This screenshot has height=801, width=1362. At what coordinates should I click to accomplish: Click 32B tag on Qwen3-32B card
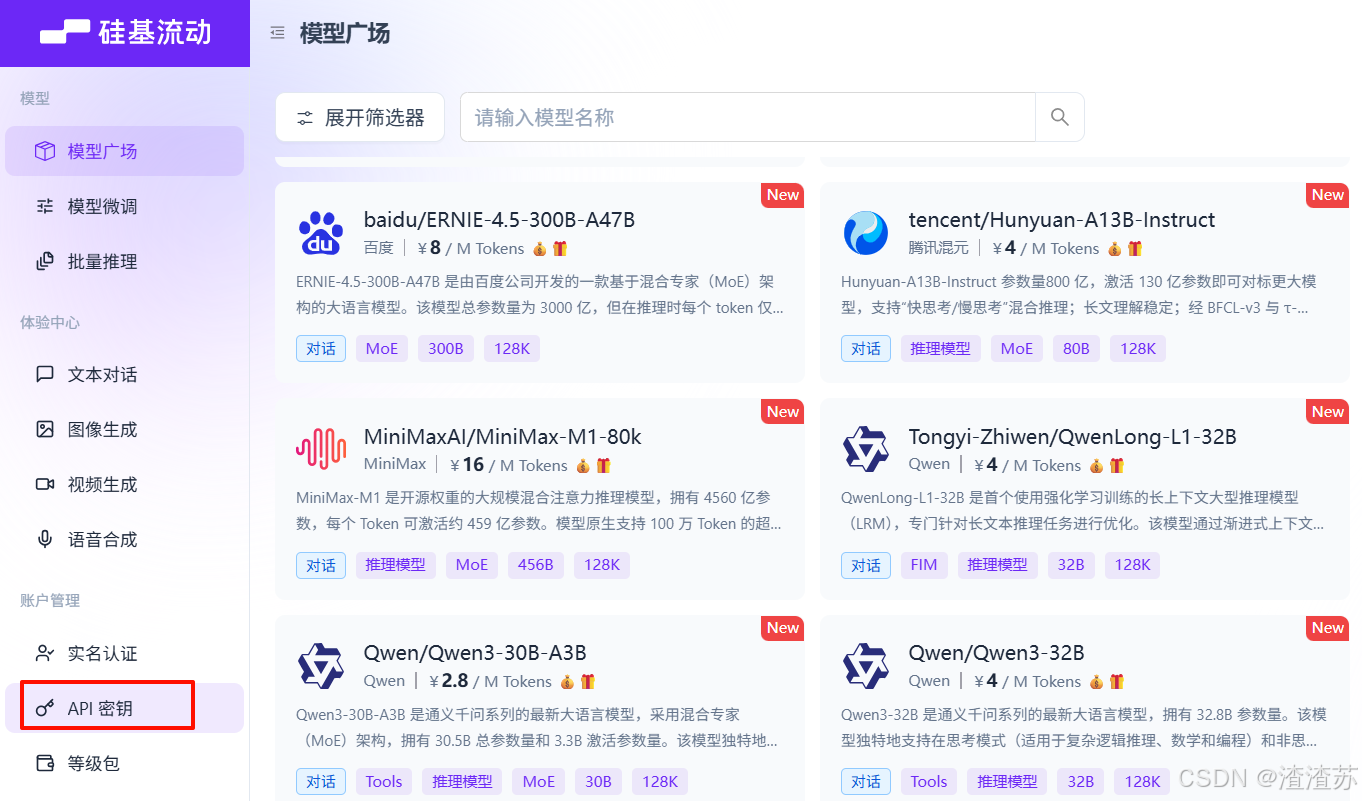click(1081, 781)
